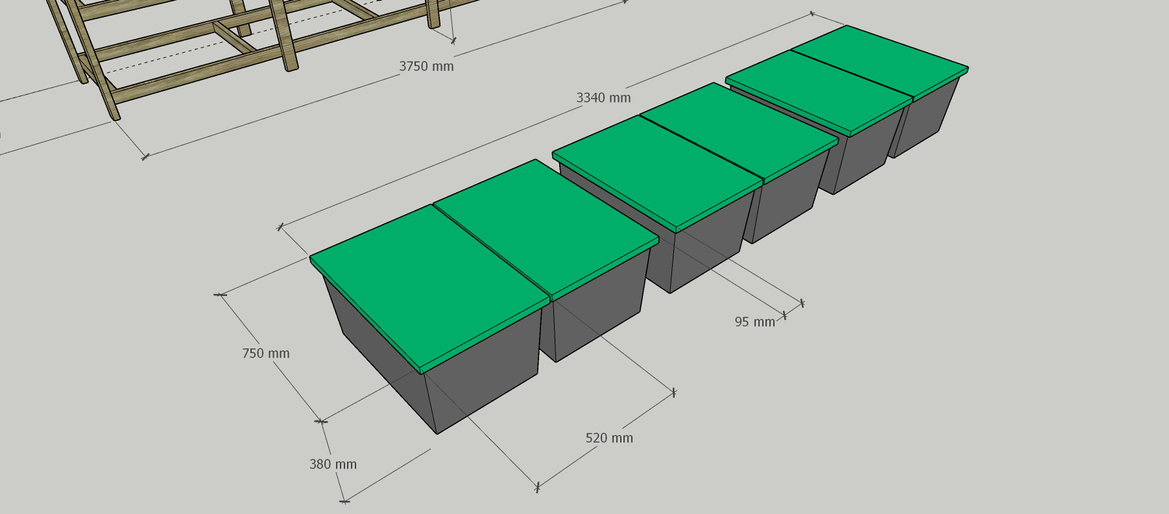
Task: Click the 380 mm dimension text
Action: 333,464
